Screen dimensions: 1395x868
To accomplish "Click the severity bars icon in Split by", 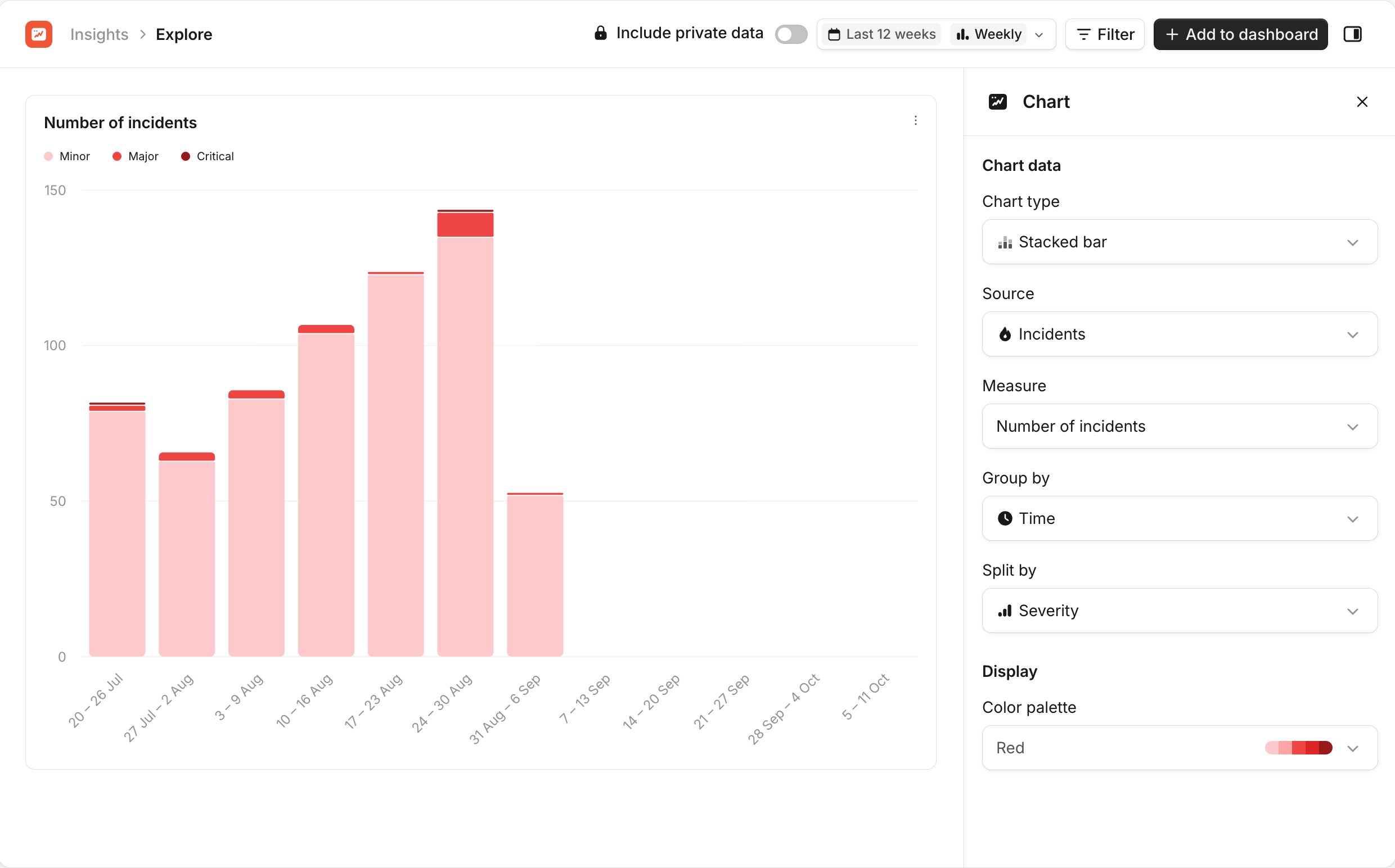I will pos(1005,611).
